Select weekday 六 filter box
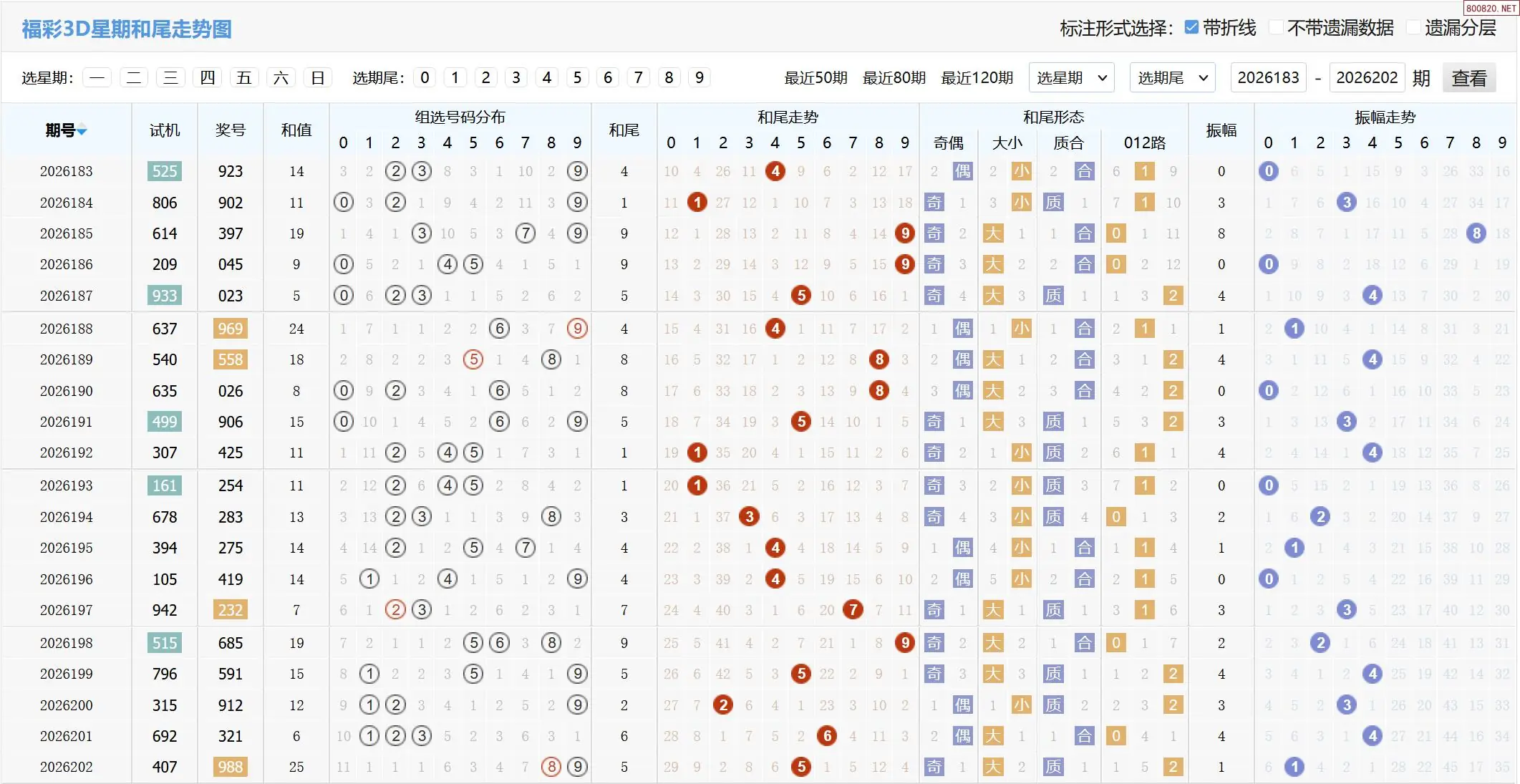The image size is (1520, 784). pyautogui.click(x=281, y=77)
